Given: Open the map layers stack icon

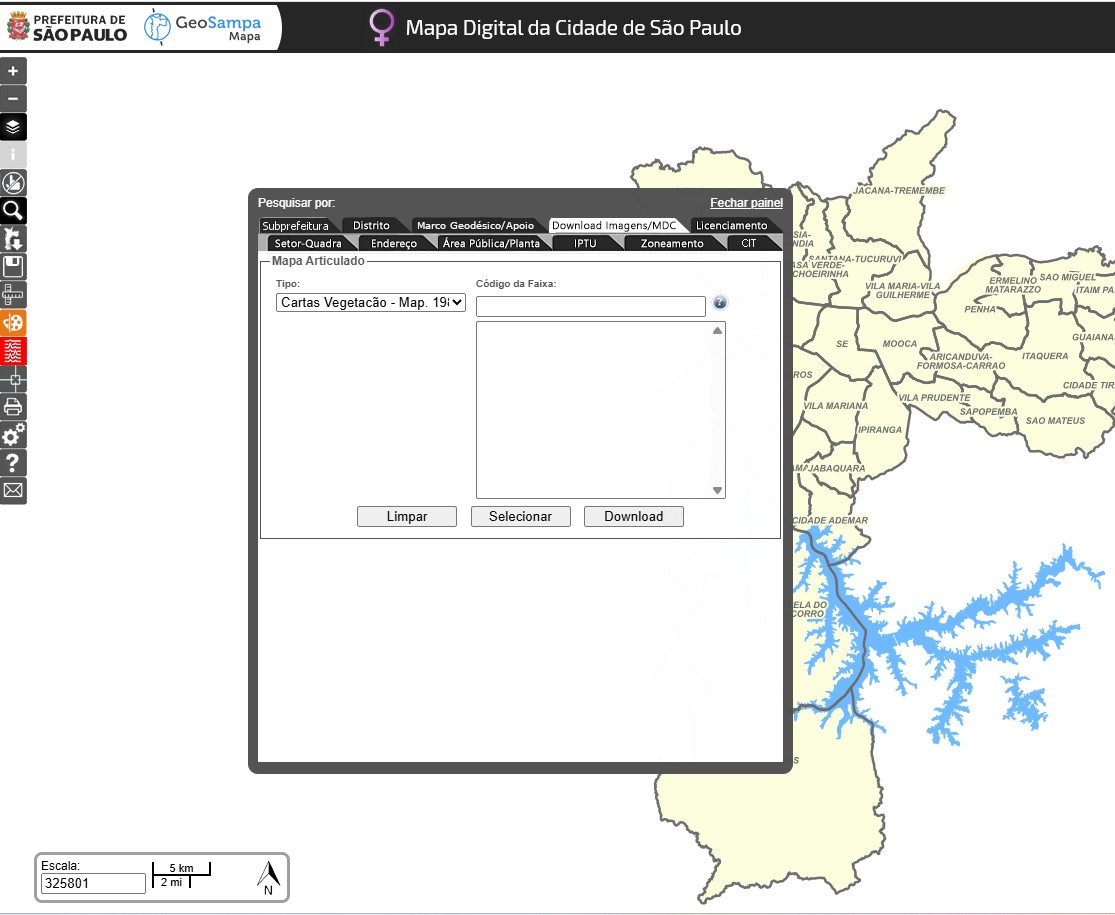Looking at the screenshot, I should [13, 127].
